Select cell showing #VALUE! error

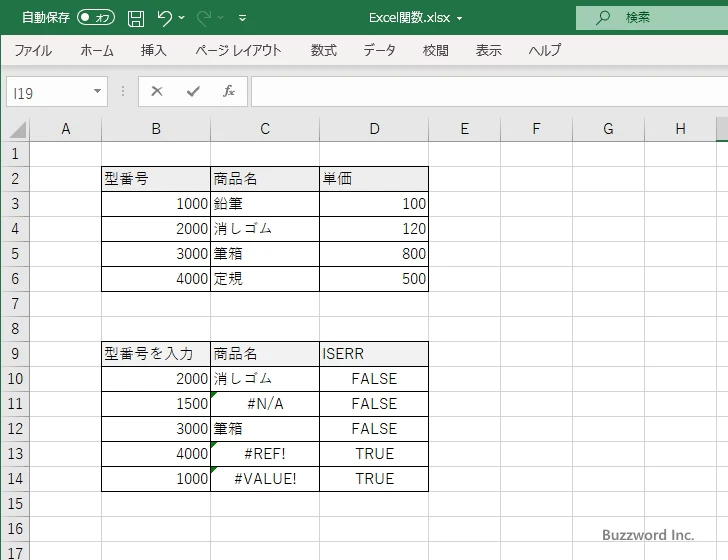pyautogui.click(x=265, y=479)
